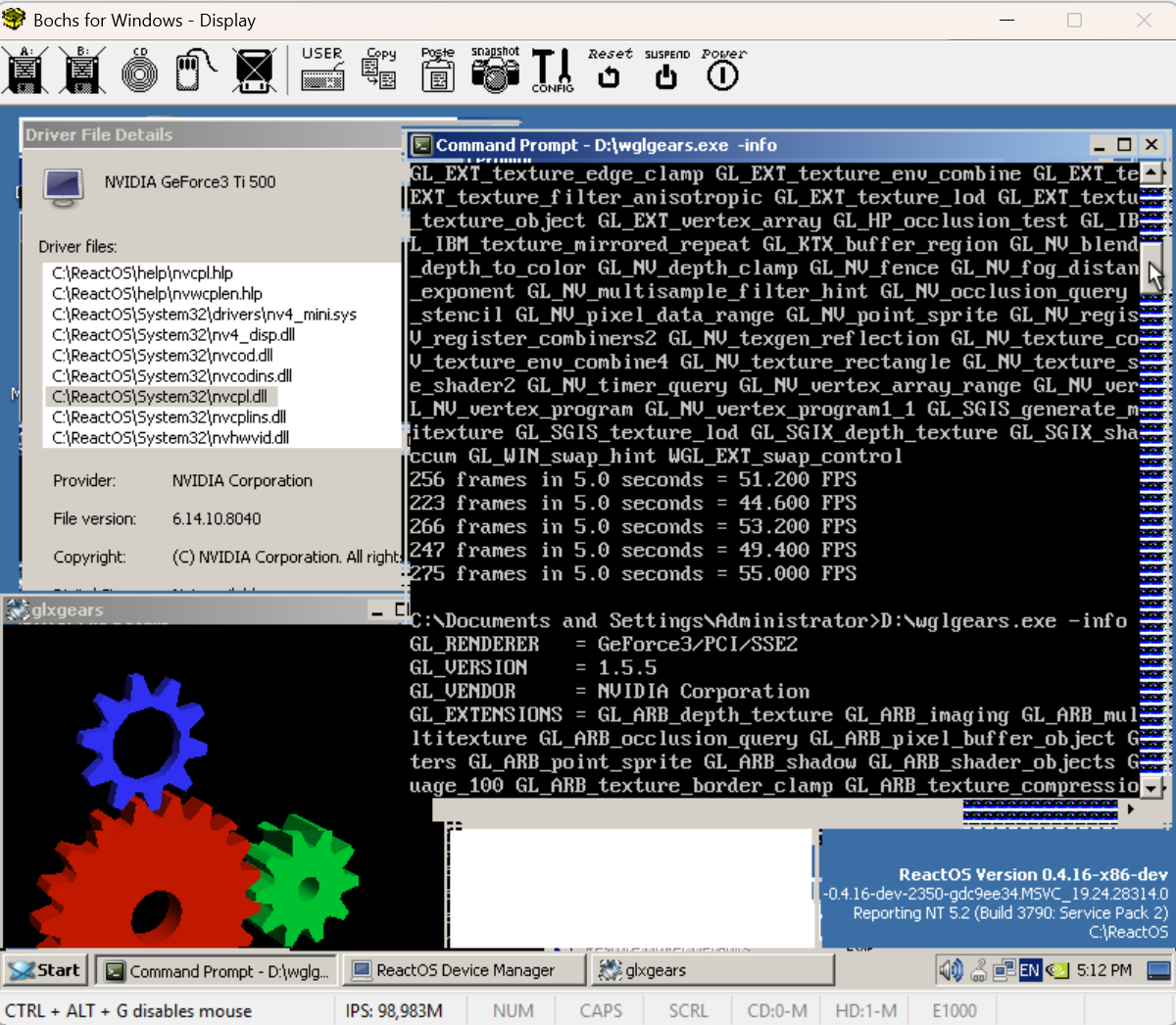
Task: Click the floppy drive B: icon
Action: click(x=82, y=71)
